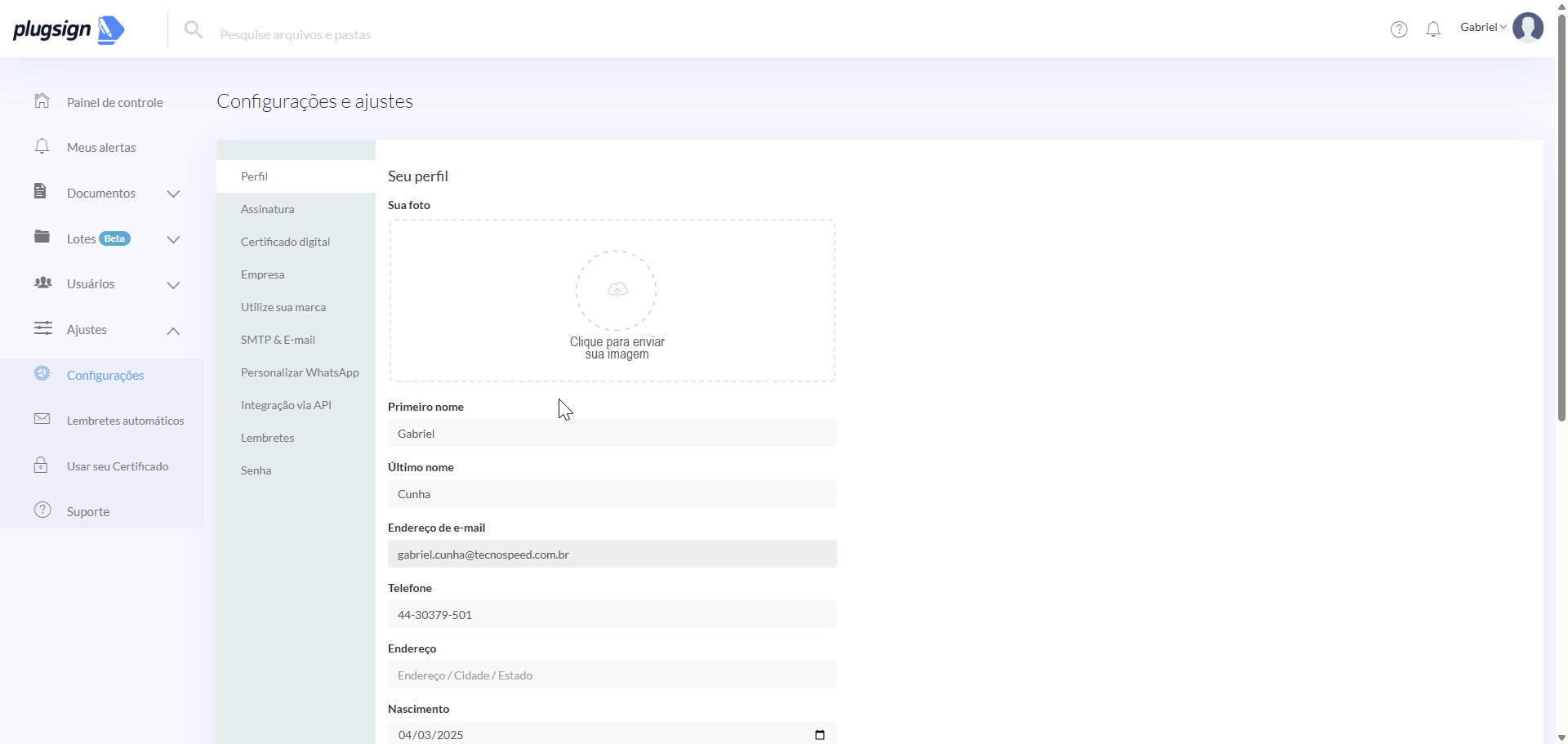Switch to the Empresa tab
1568x744 pixels.
point(296,274)
